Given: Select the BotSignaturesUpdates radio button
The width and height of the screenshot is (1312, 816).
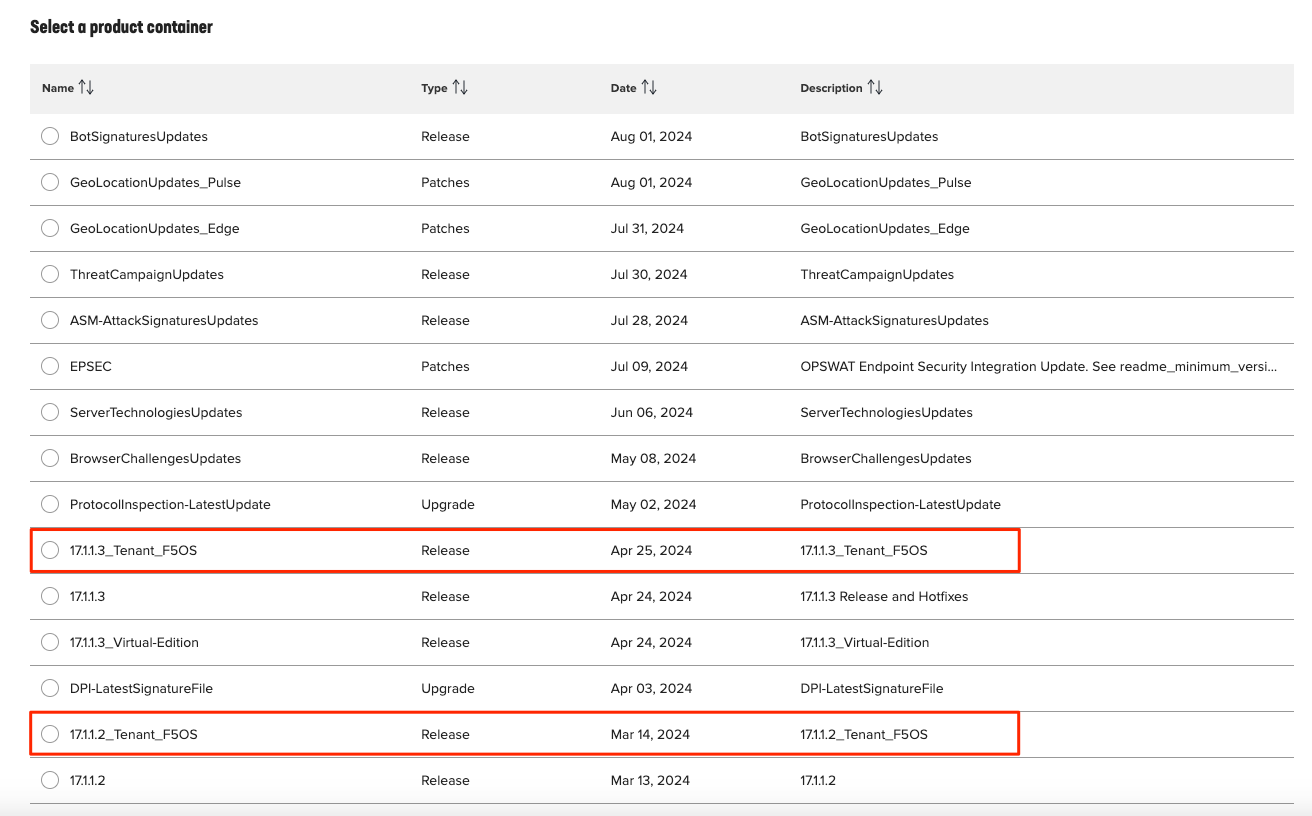Looking at the screenshot, I should click(x=50, y=136).
